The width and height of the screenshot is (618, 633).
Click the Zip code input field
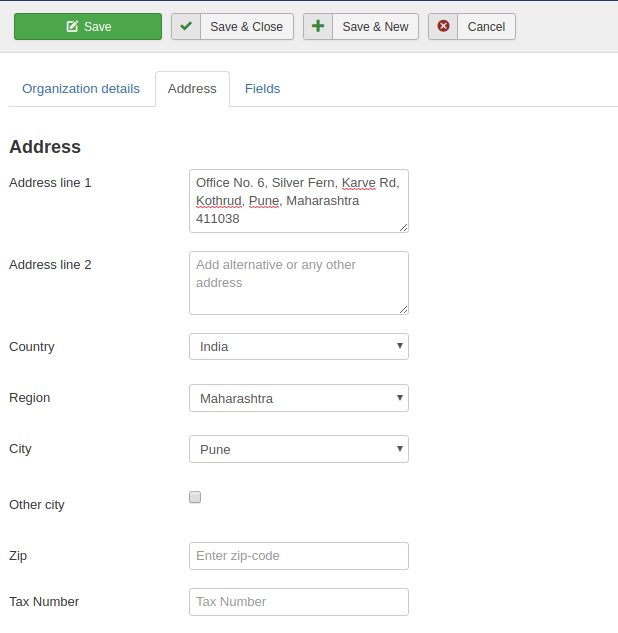click(x=298, y=556)
